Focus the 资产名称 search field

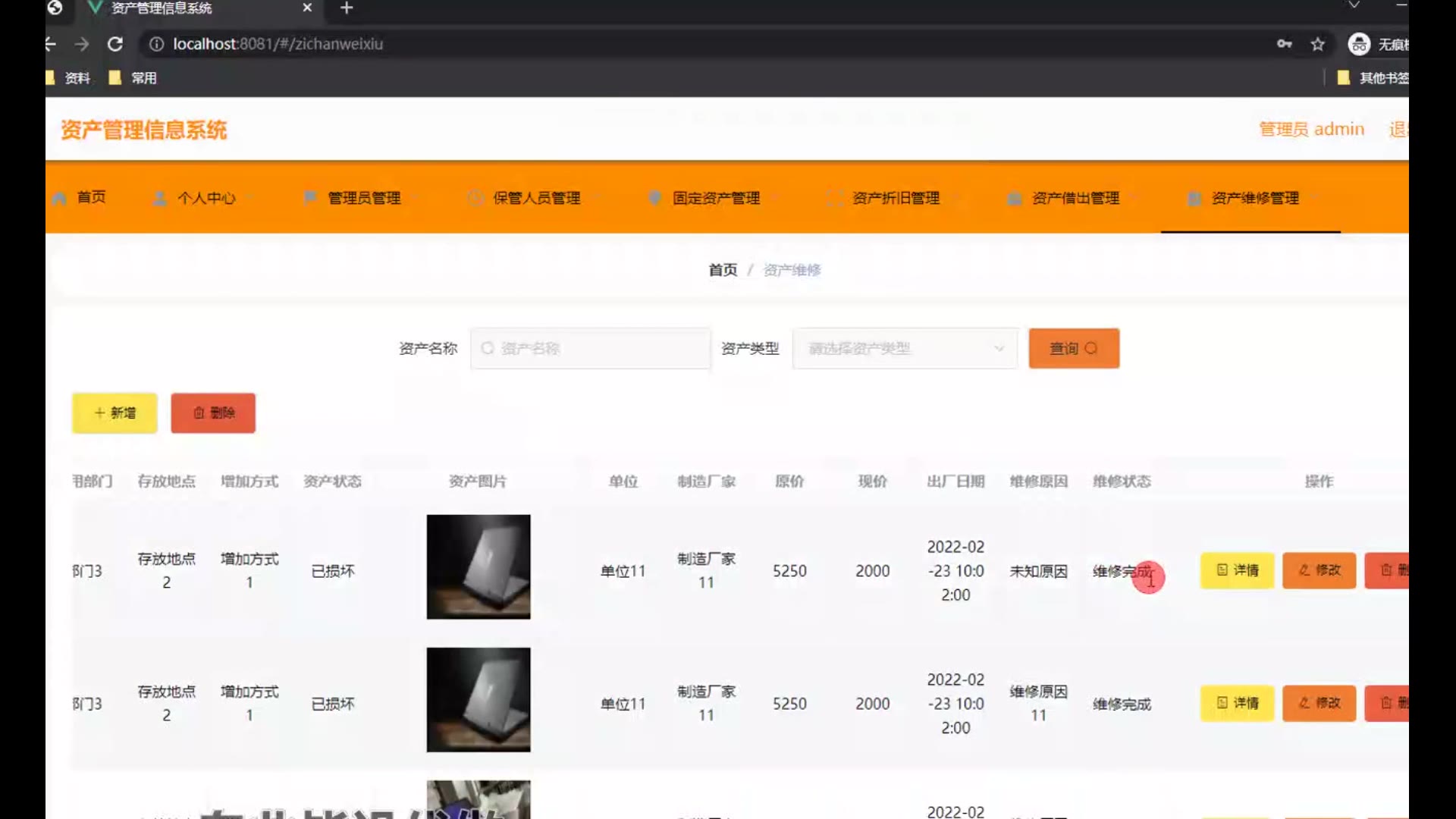coord(591,348)
